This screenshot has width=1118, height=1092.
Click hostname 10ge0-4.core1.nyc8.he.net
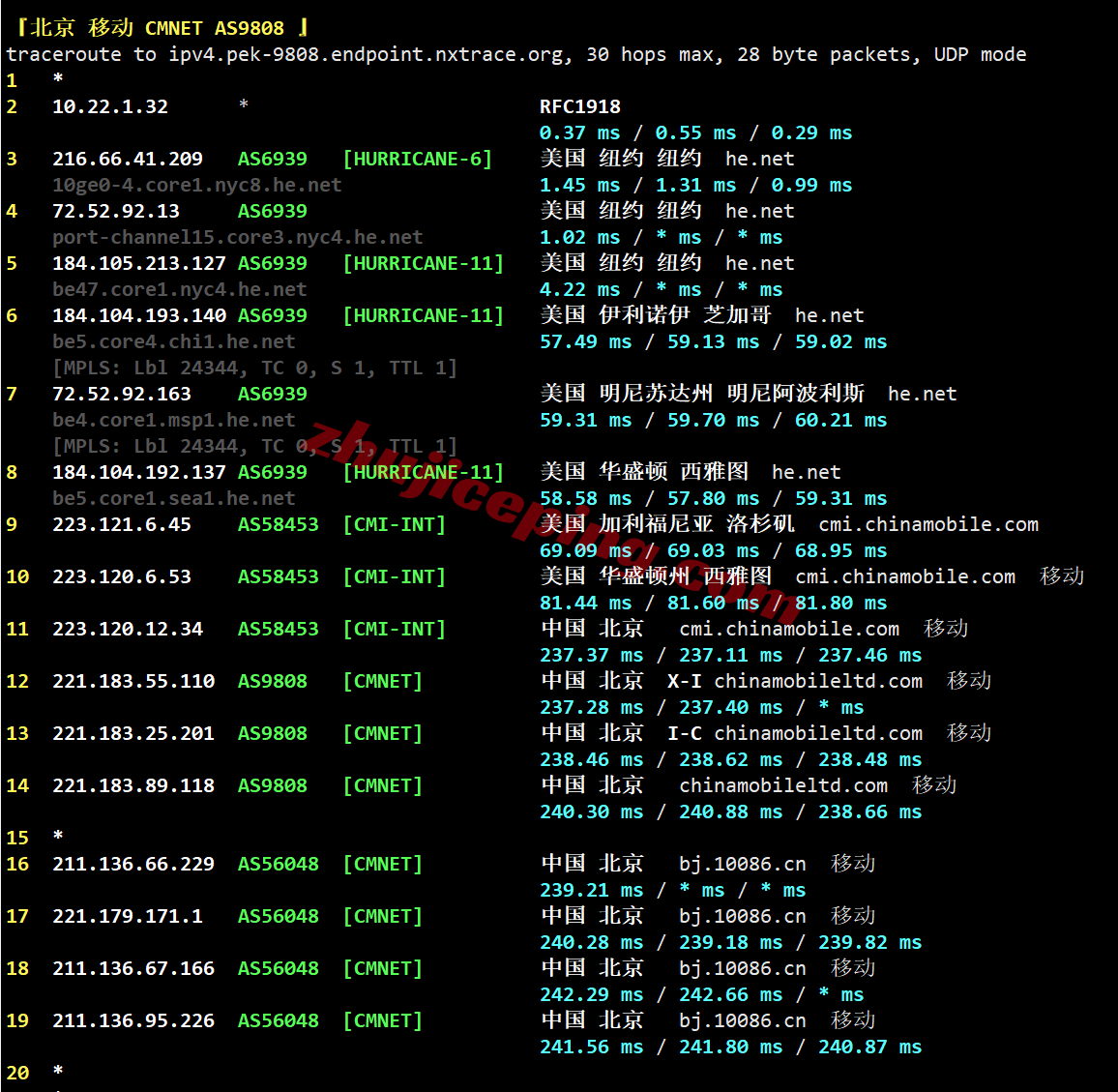point(196,186)
